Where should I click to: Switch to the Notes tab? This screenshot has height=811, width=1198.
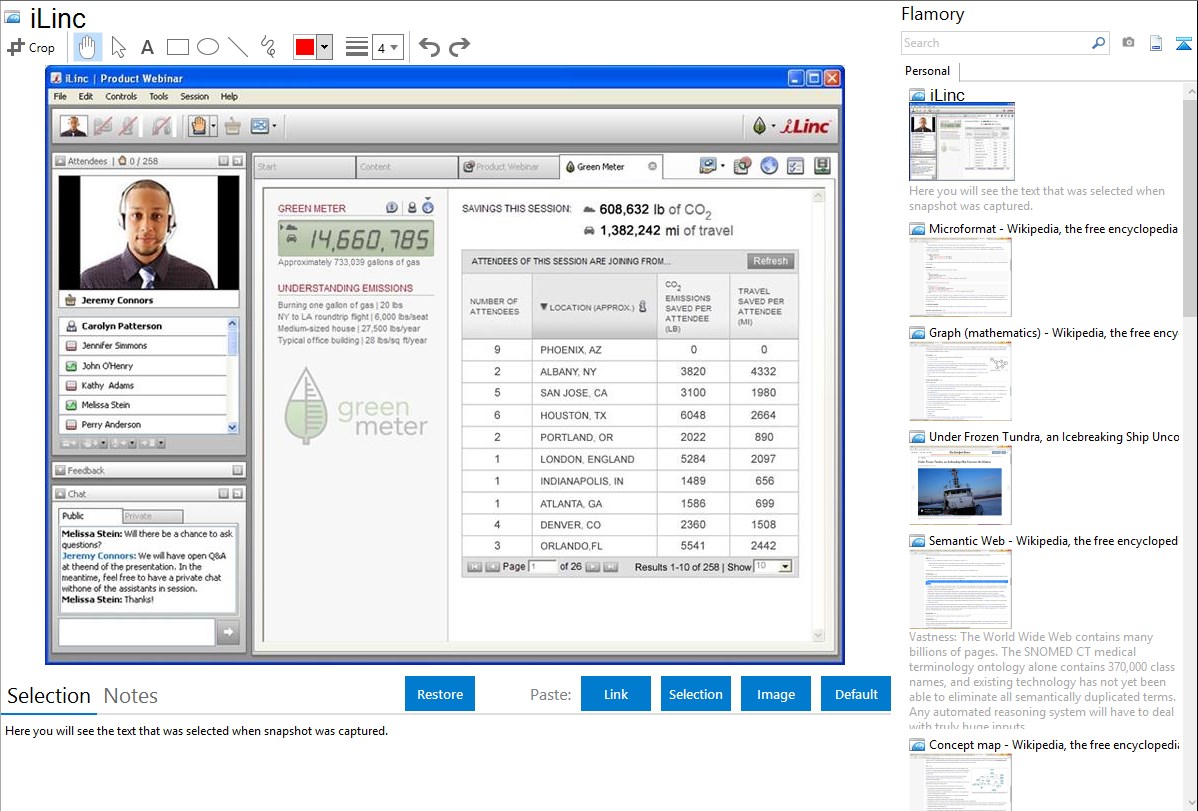(131, 696)
